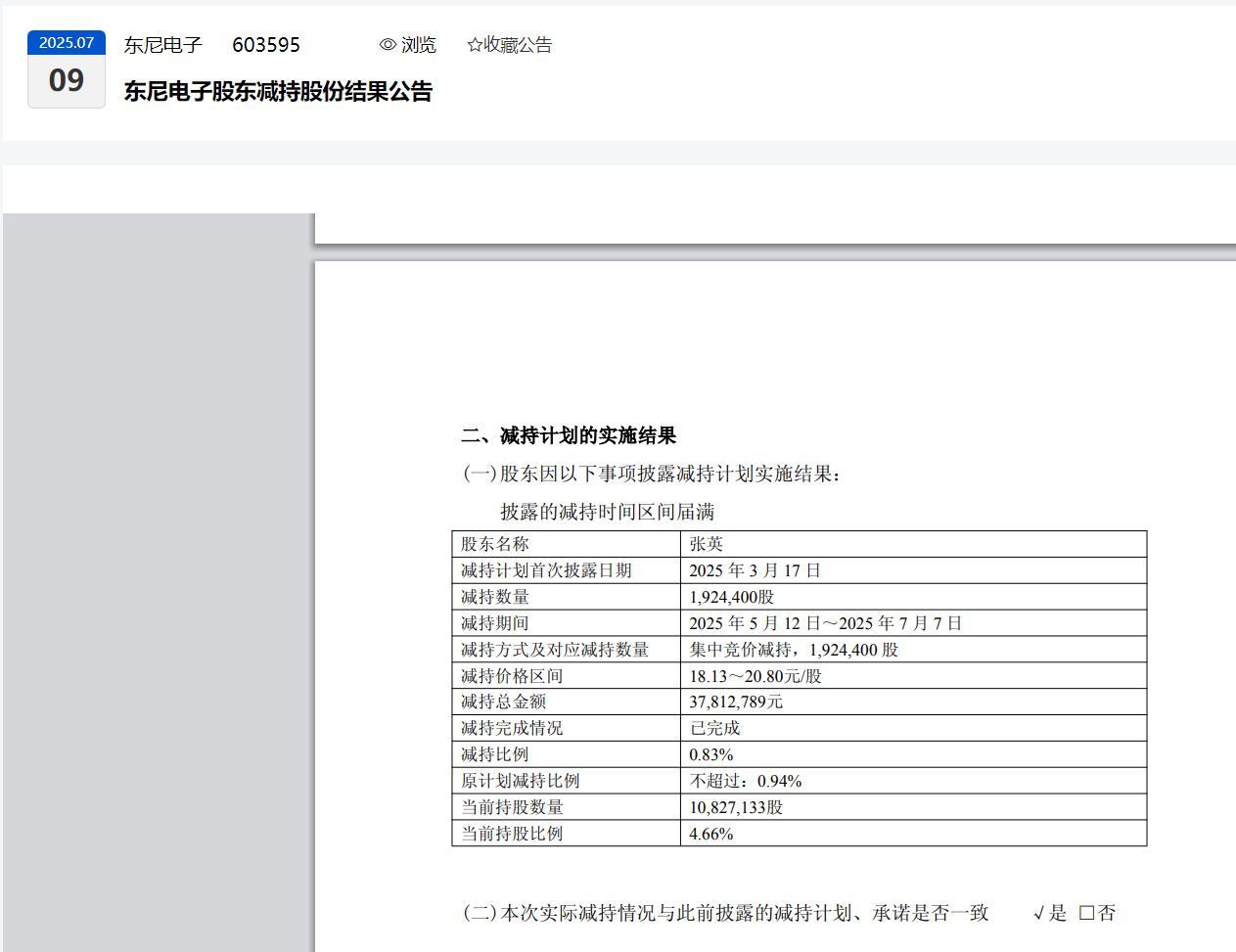1236x952 pixels.
Task: Click the value 37,812,789元
Action: click(736, 702)
